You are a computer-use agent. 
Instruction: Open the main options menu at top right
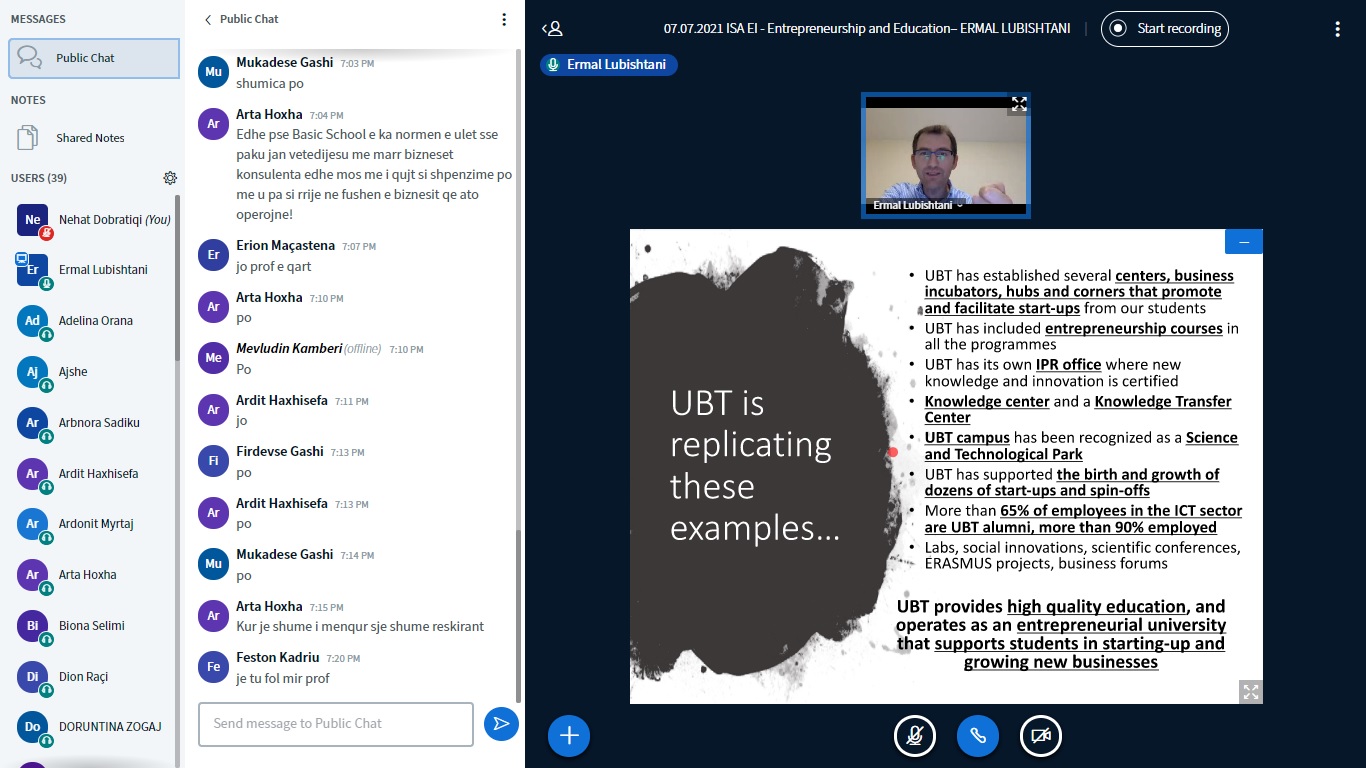click(x=1337, y=29)
